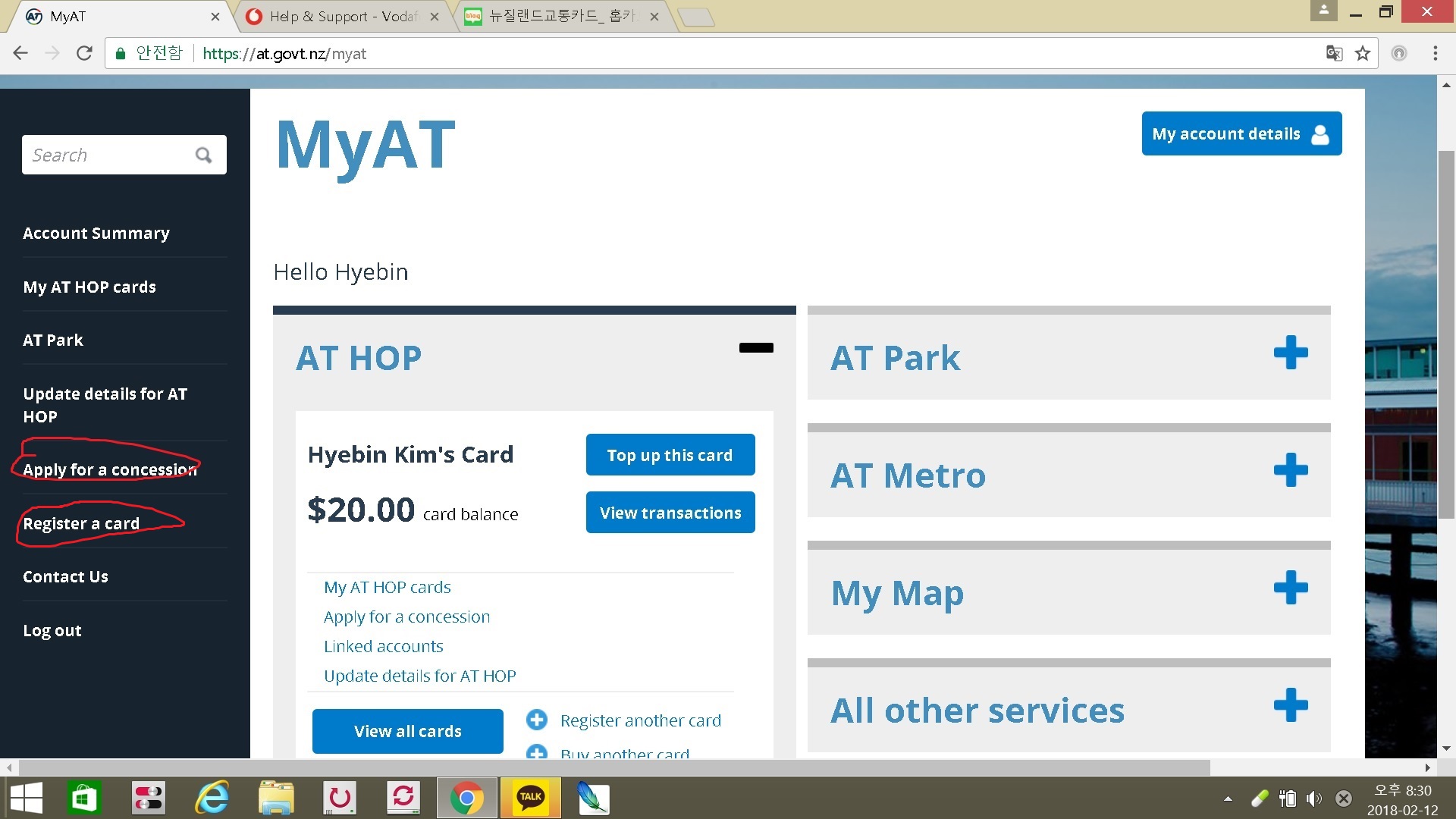Viewport: 1456px width, 819px height.
Task: Expand the AT Park panel
Action: point(1290,353)
